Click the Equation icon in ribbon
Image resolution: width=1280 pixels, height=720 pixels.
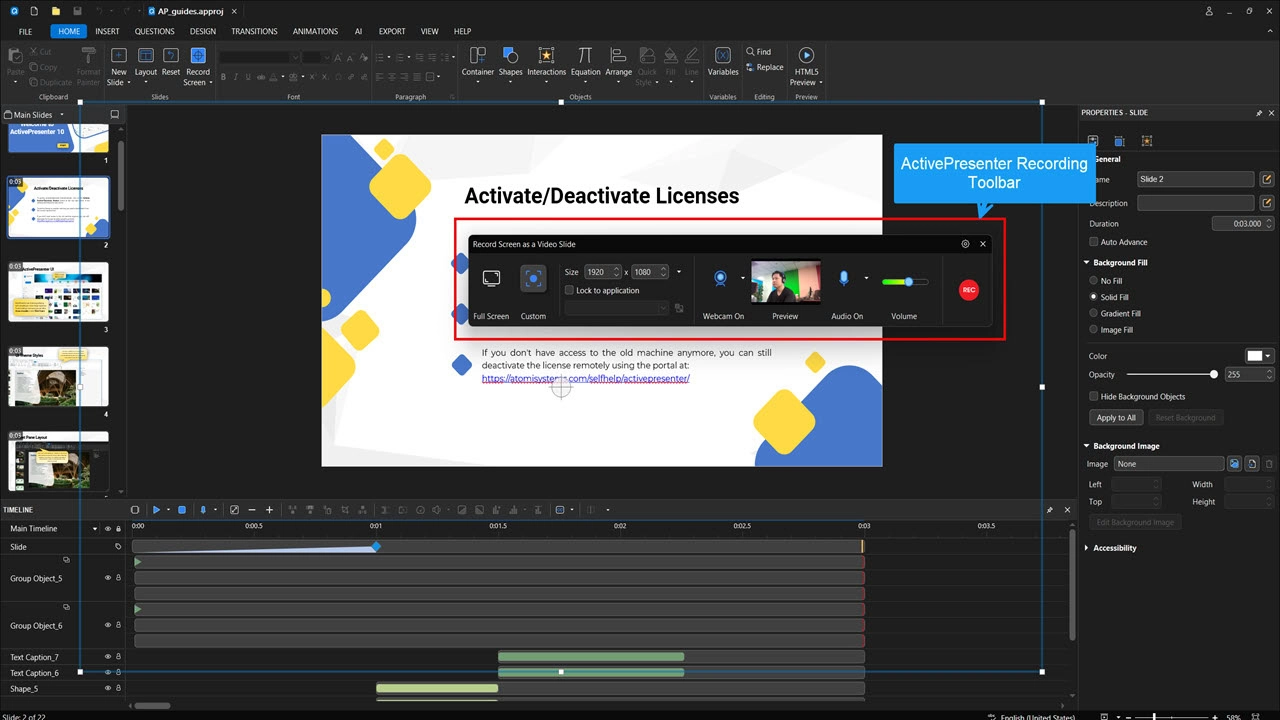tap(585, 57)
